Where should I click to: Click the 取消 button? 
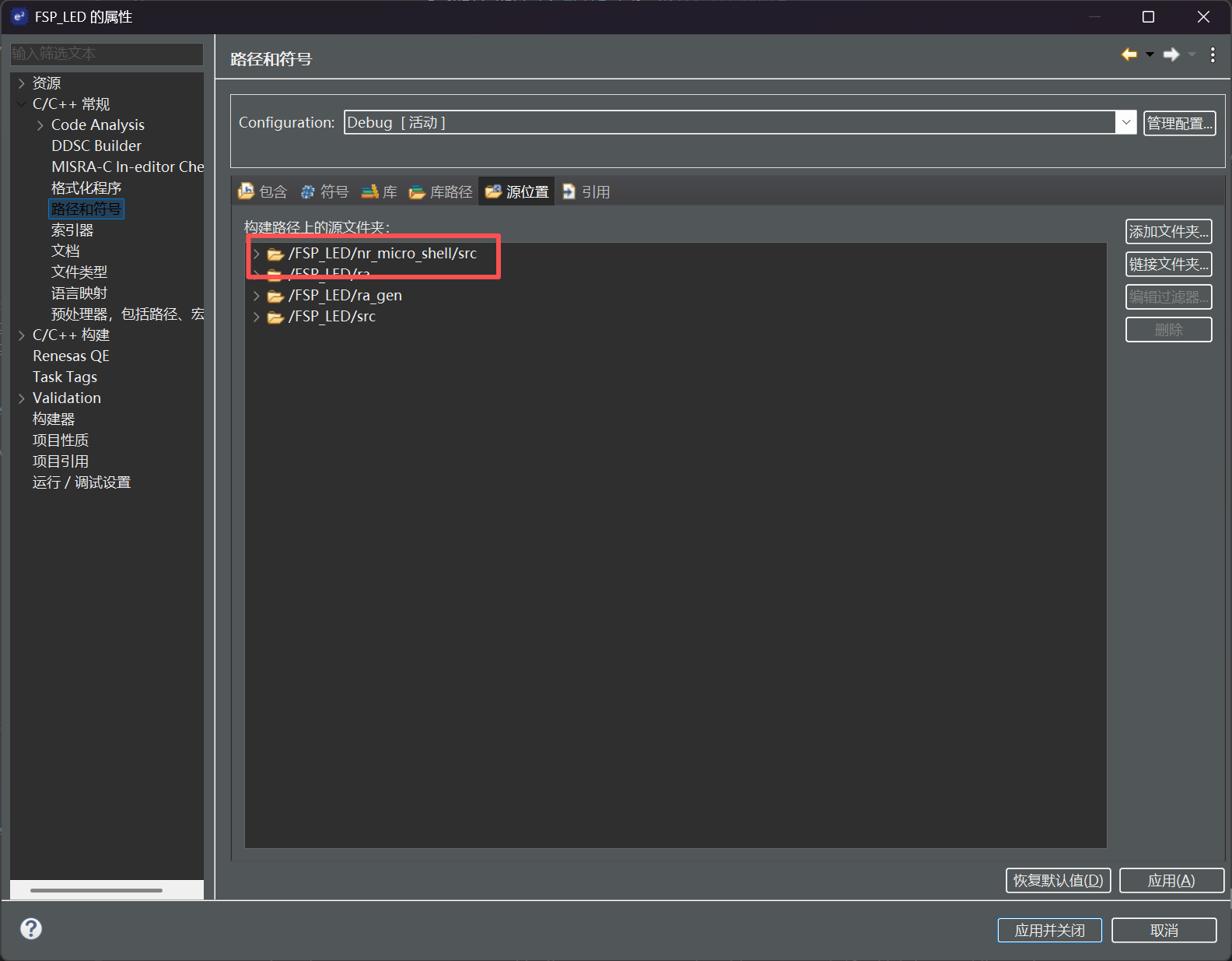pyautogui.click(x=1164, y=930)
